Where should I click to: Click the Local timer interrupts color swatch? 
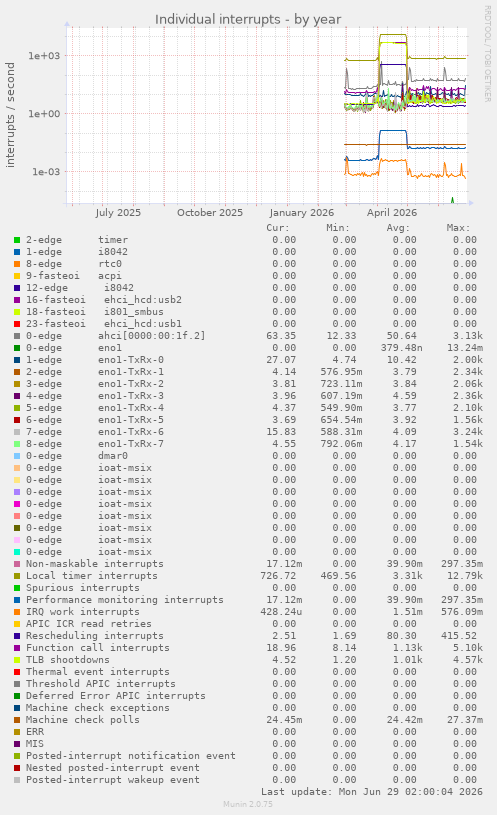point(17,576)
